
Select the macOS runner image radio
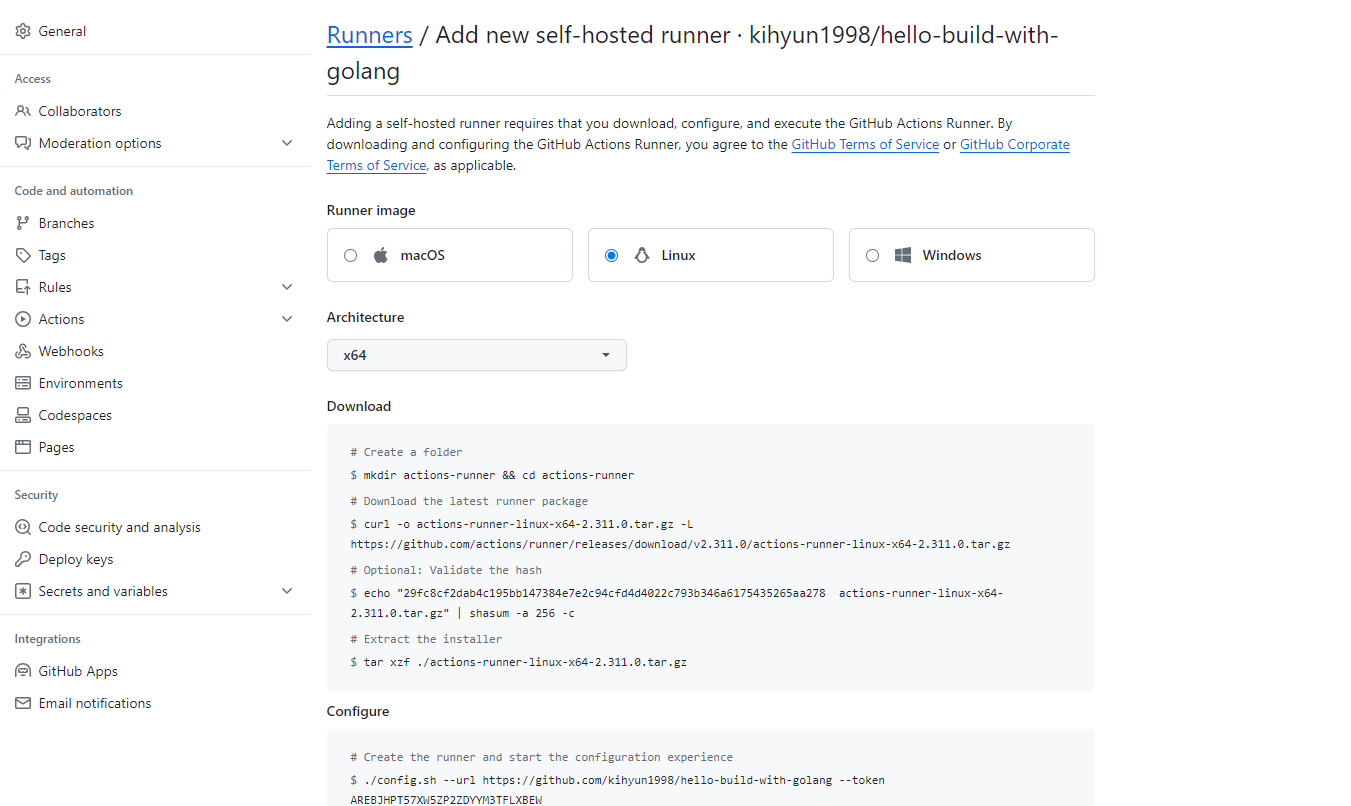tap(350, 255)
